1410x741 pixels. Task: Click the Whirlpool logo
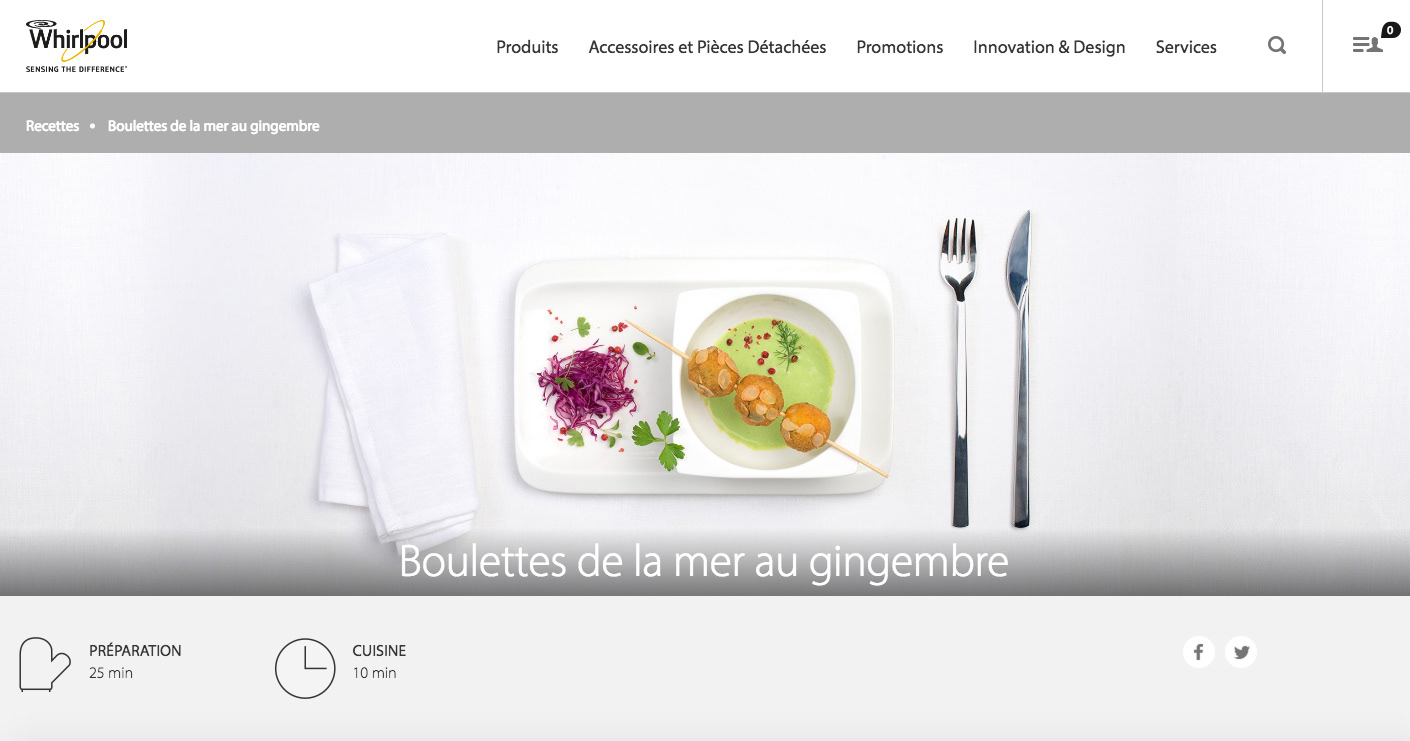coord(77,46)
